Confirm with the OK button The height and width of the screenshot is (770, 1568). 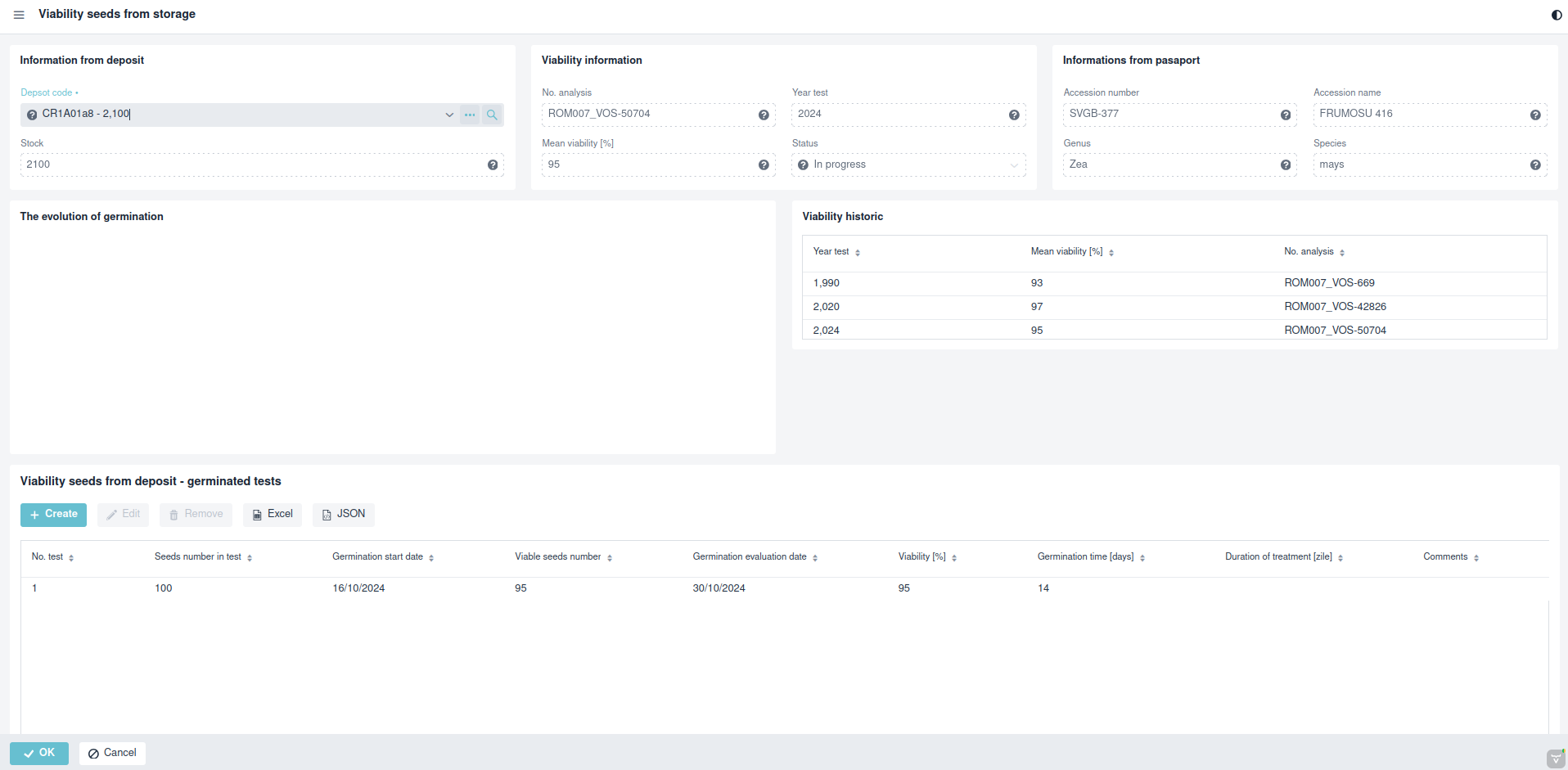click(x=39, y=753)
